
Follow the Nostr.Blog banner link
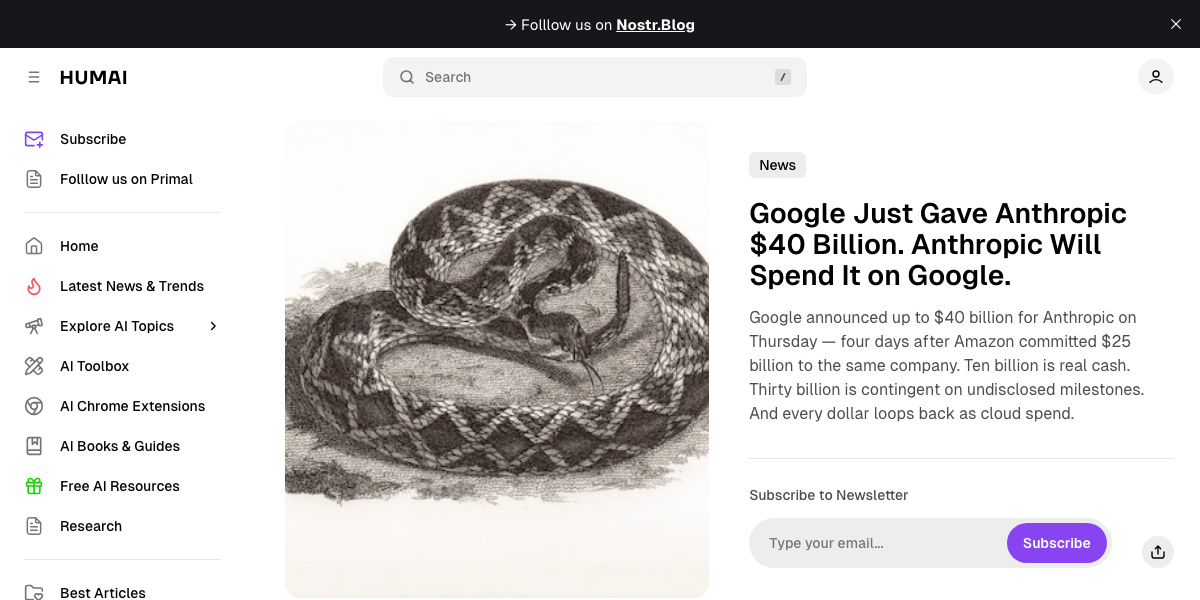655,24
